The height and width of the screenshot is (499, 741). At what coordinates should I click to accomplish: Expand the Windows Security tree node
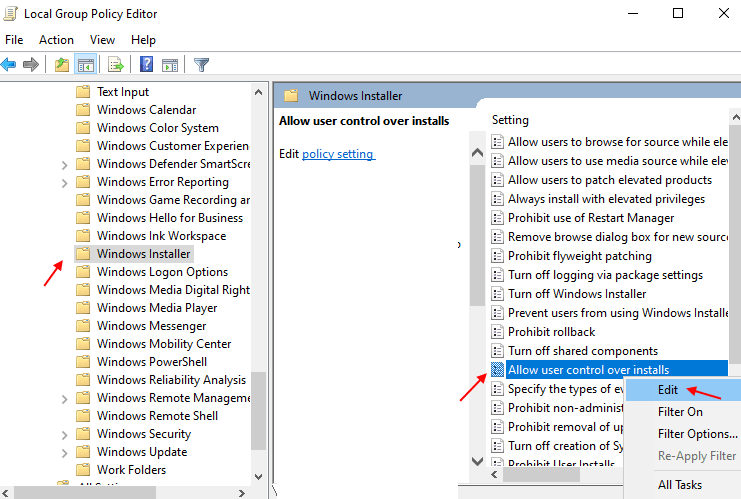coord(65,435)
